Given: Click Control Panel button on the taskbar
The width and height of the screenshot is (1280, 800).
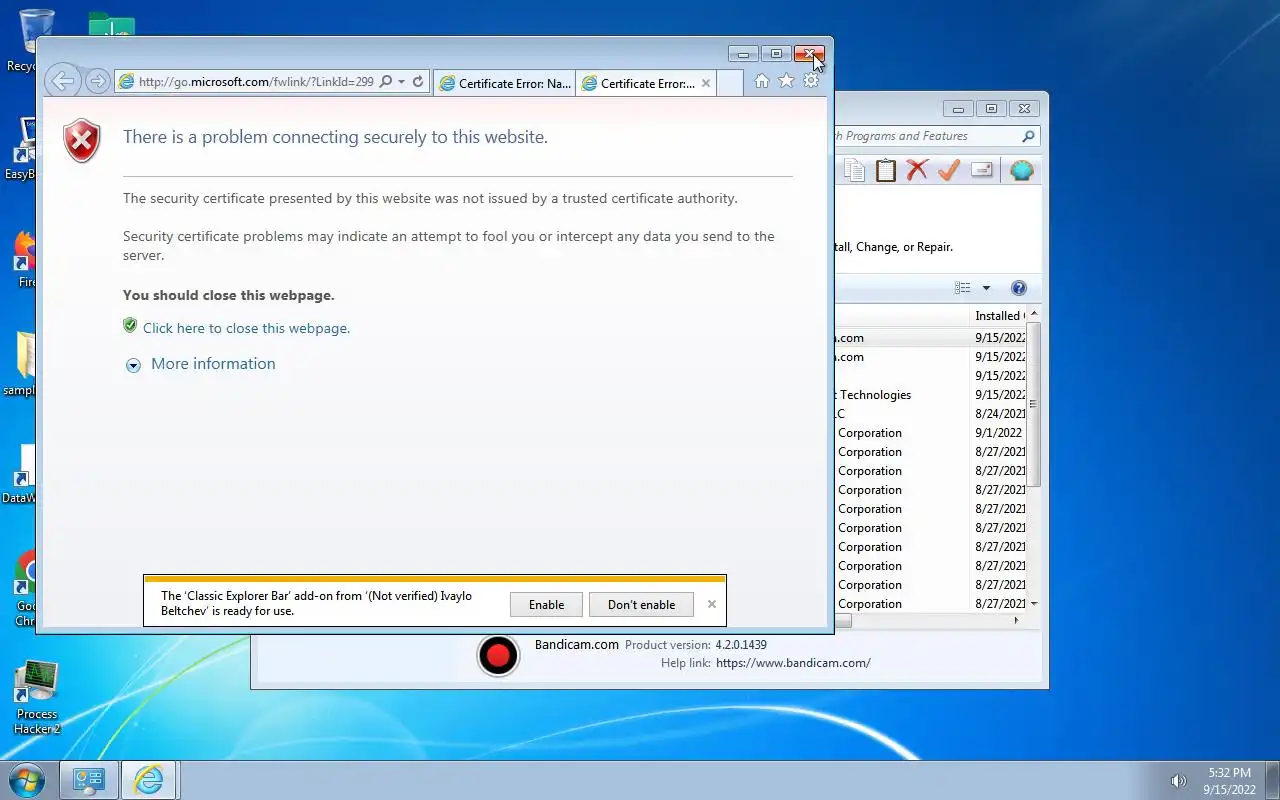Looking at the screenshot, I should [89, 780].
